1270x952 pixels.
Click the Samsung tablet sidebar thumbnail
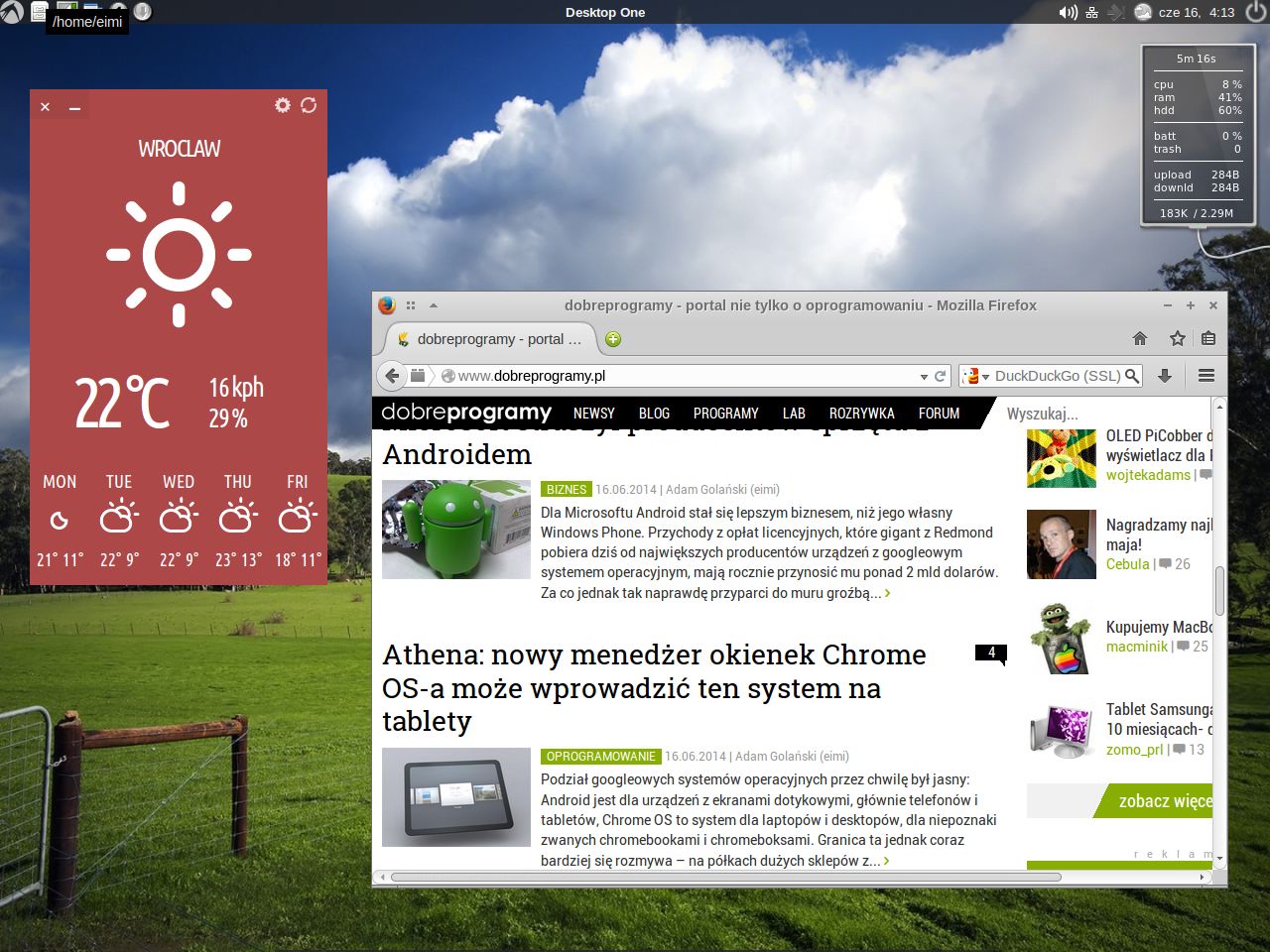click(x=1061, y=732)
